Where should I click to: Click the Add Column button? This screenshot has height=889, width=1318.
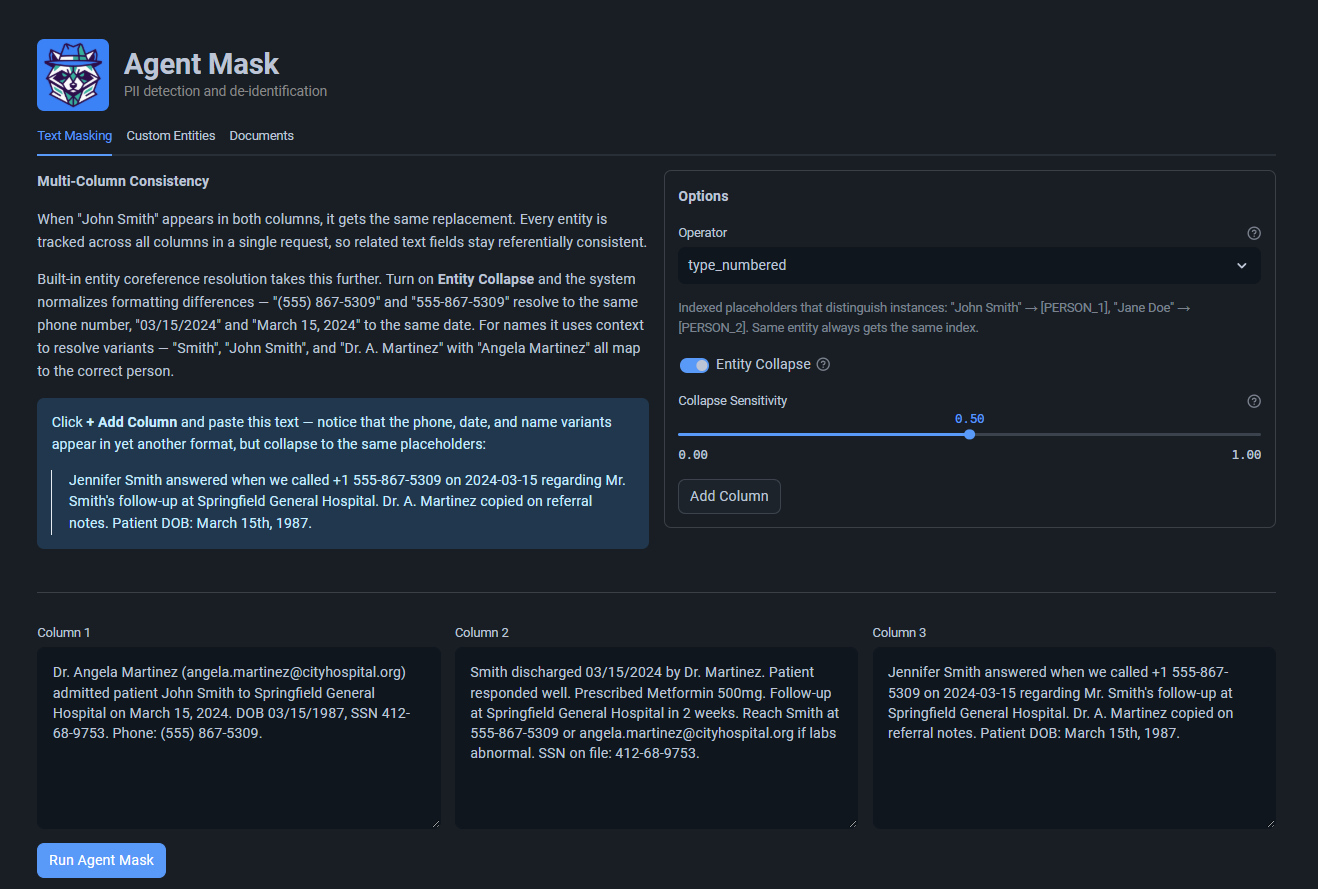729,496
